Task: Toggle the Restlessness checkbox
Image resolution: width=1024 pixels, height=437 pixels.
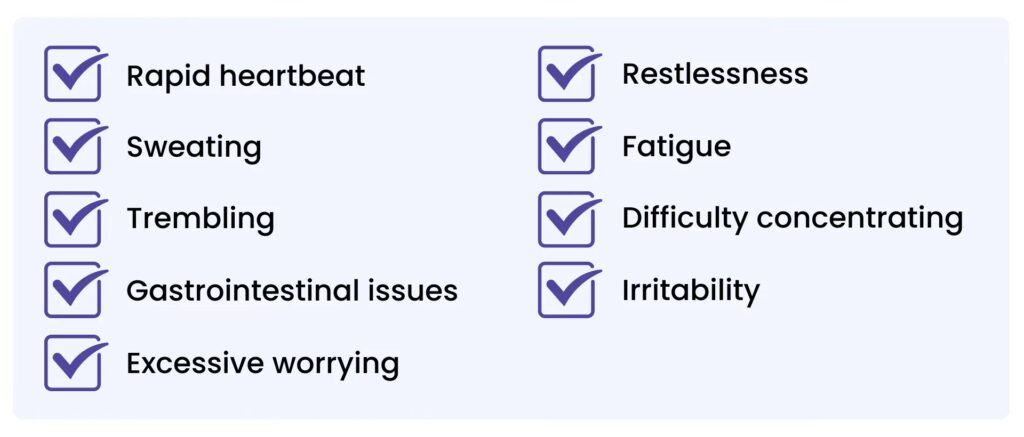Action: tap(566, 75)
